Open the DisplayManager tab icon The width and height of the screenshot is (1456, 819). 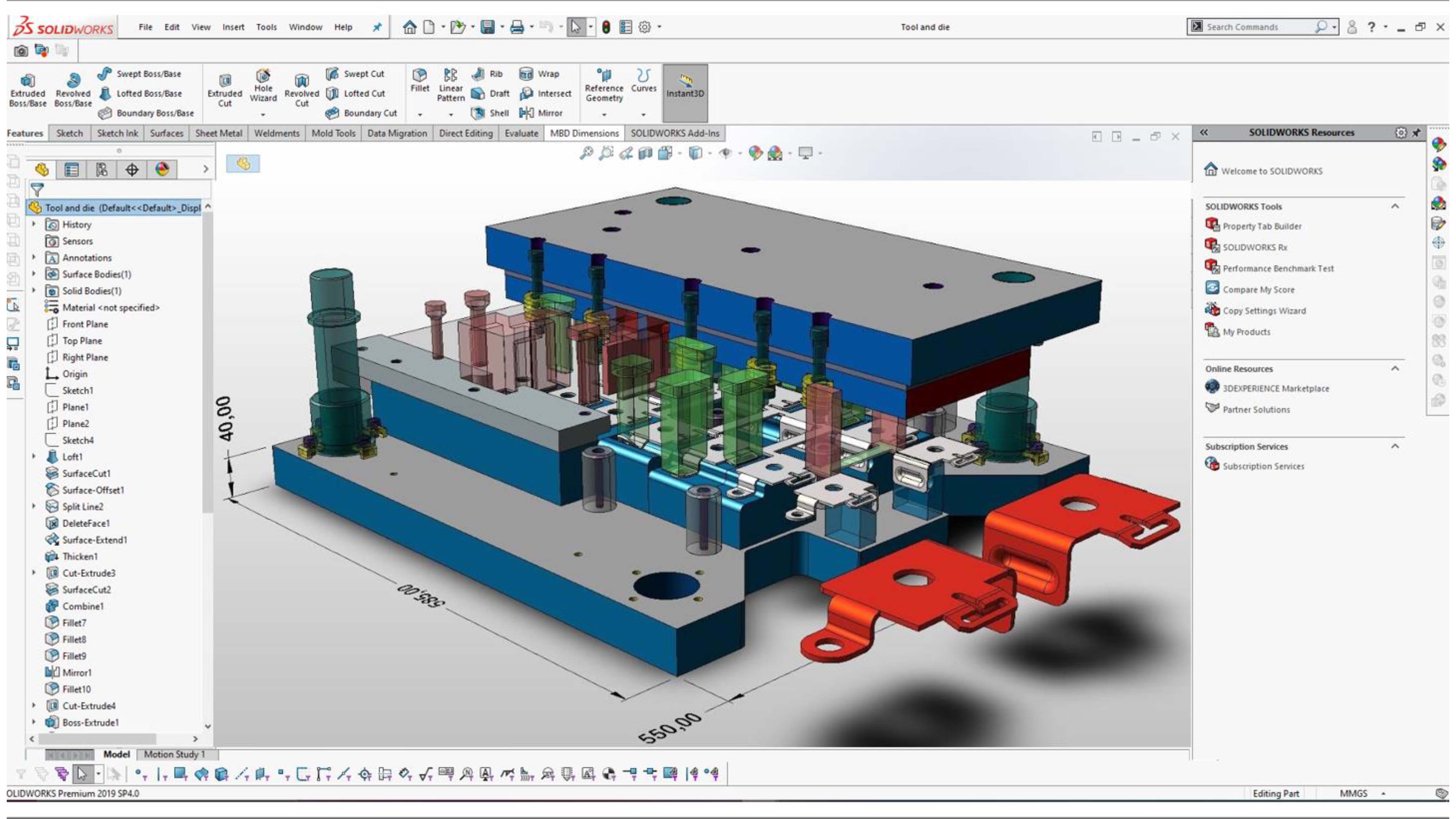[162, 170]
